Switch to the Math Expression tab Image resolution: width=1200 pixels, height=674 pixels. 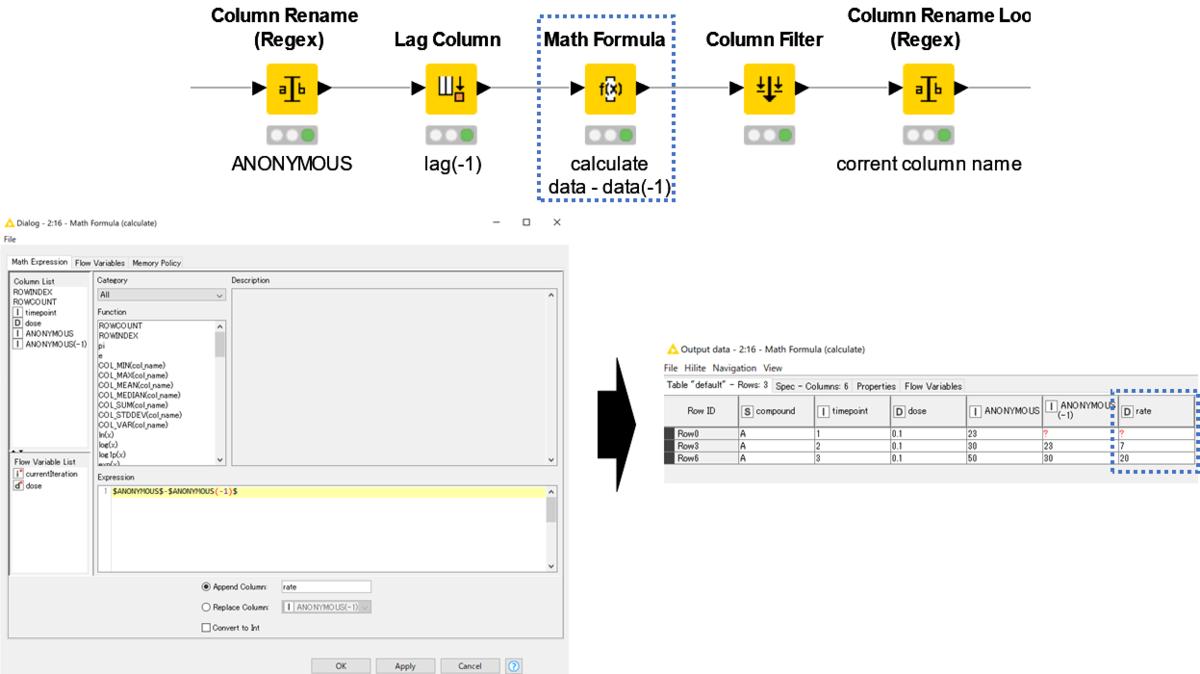39,263
